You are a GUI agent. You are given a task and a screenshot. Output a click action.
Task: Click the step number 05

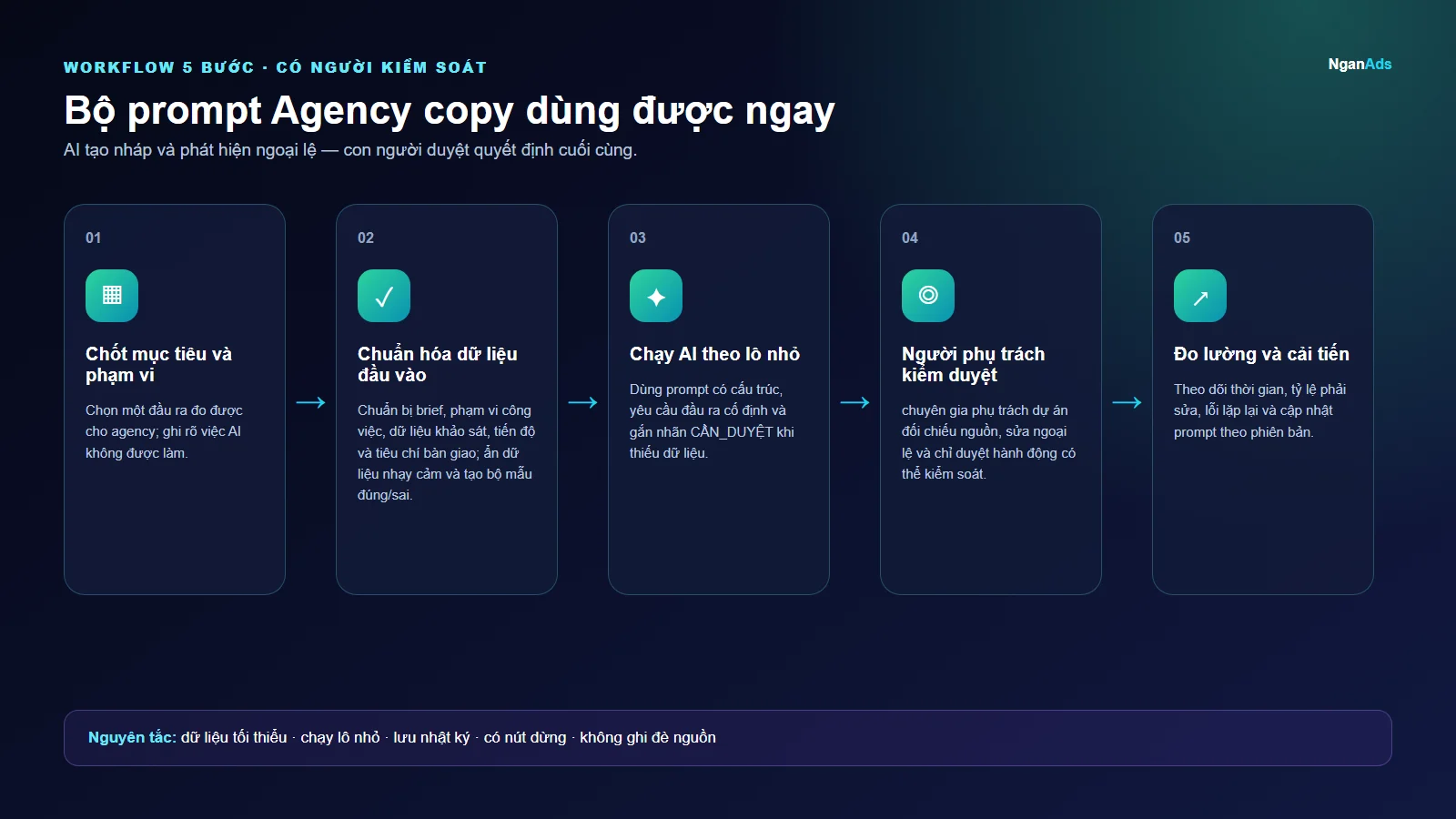pos(1182,238)
